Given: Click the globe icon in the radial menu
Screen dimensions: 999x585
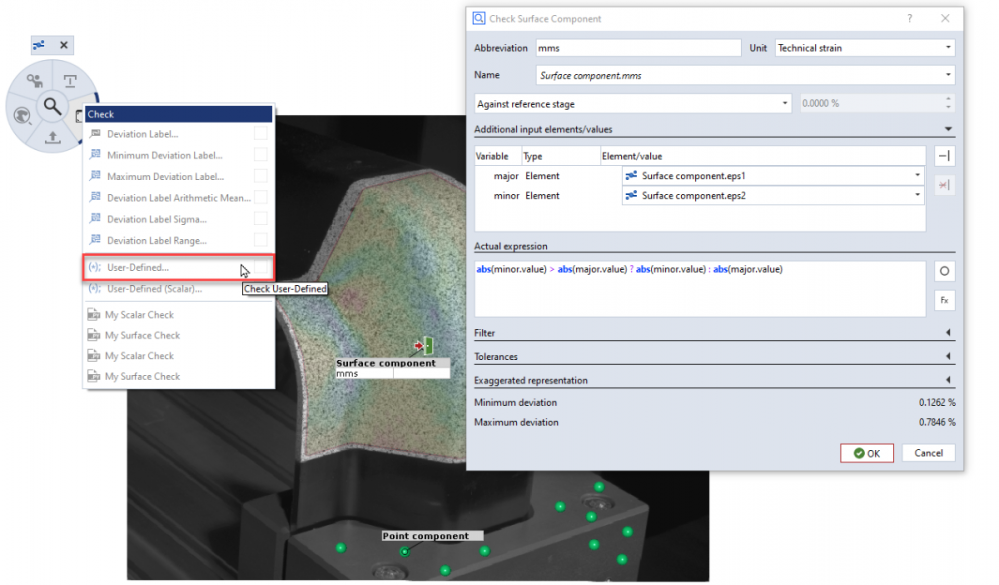Looking at the screenshot, I should [x=21, y=116].
